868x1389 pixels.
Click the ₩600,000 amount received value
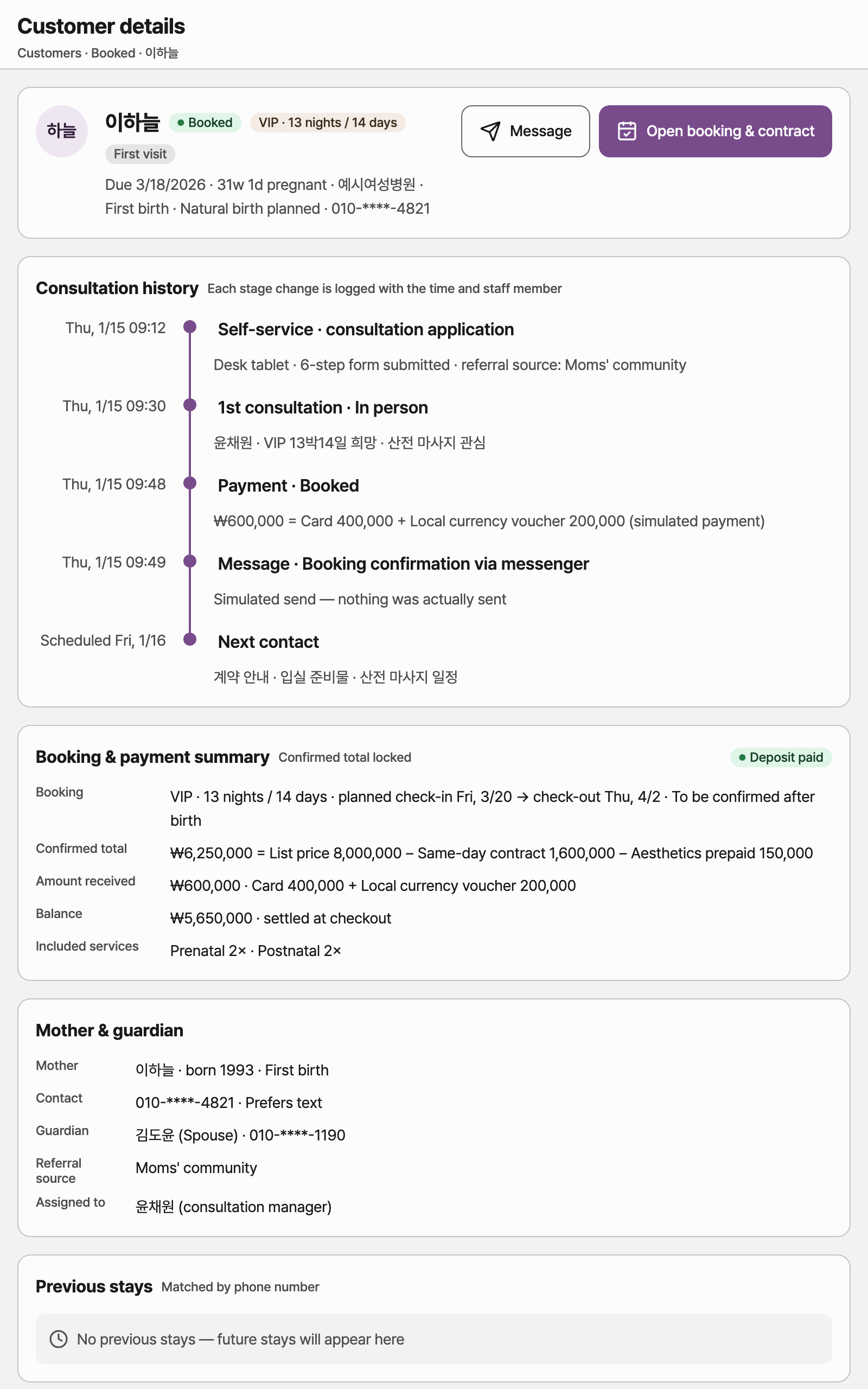pyautogui.click(x=373, y=885)
